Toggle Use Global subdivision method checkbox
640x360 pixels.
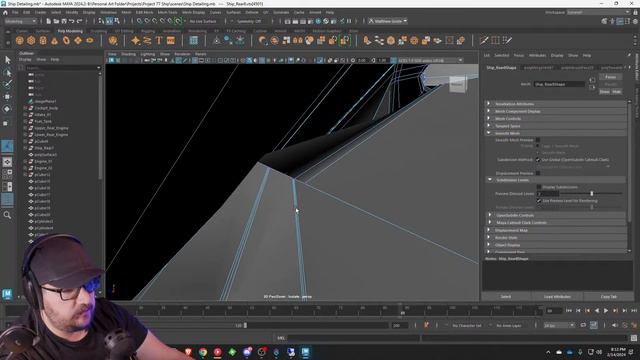tap(538, 160)
